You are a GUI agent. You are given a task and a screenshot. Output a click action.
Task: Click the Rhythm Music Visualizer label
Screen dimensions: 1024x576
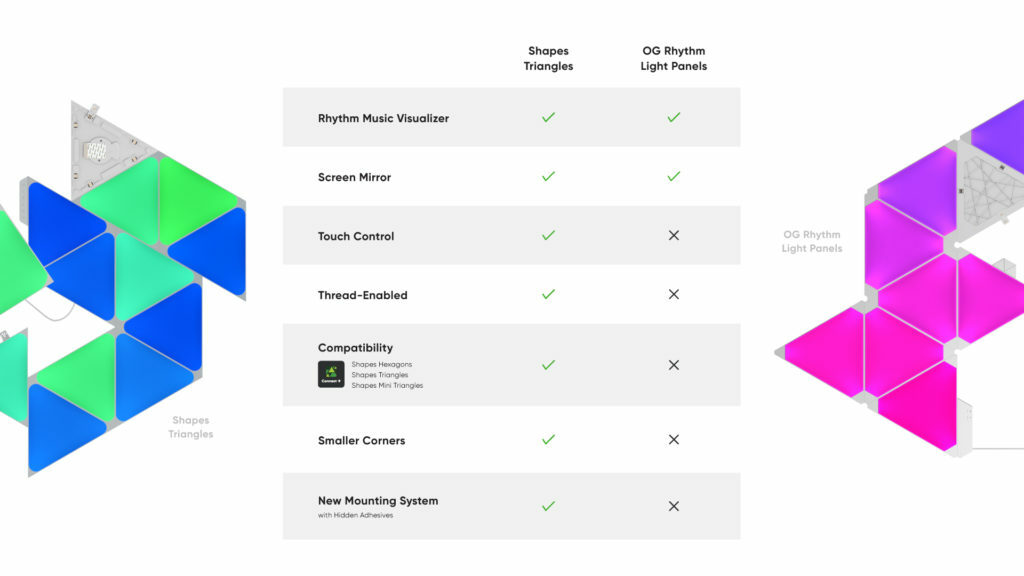pyautogui.click(x=383, y=118)
